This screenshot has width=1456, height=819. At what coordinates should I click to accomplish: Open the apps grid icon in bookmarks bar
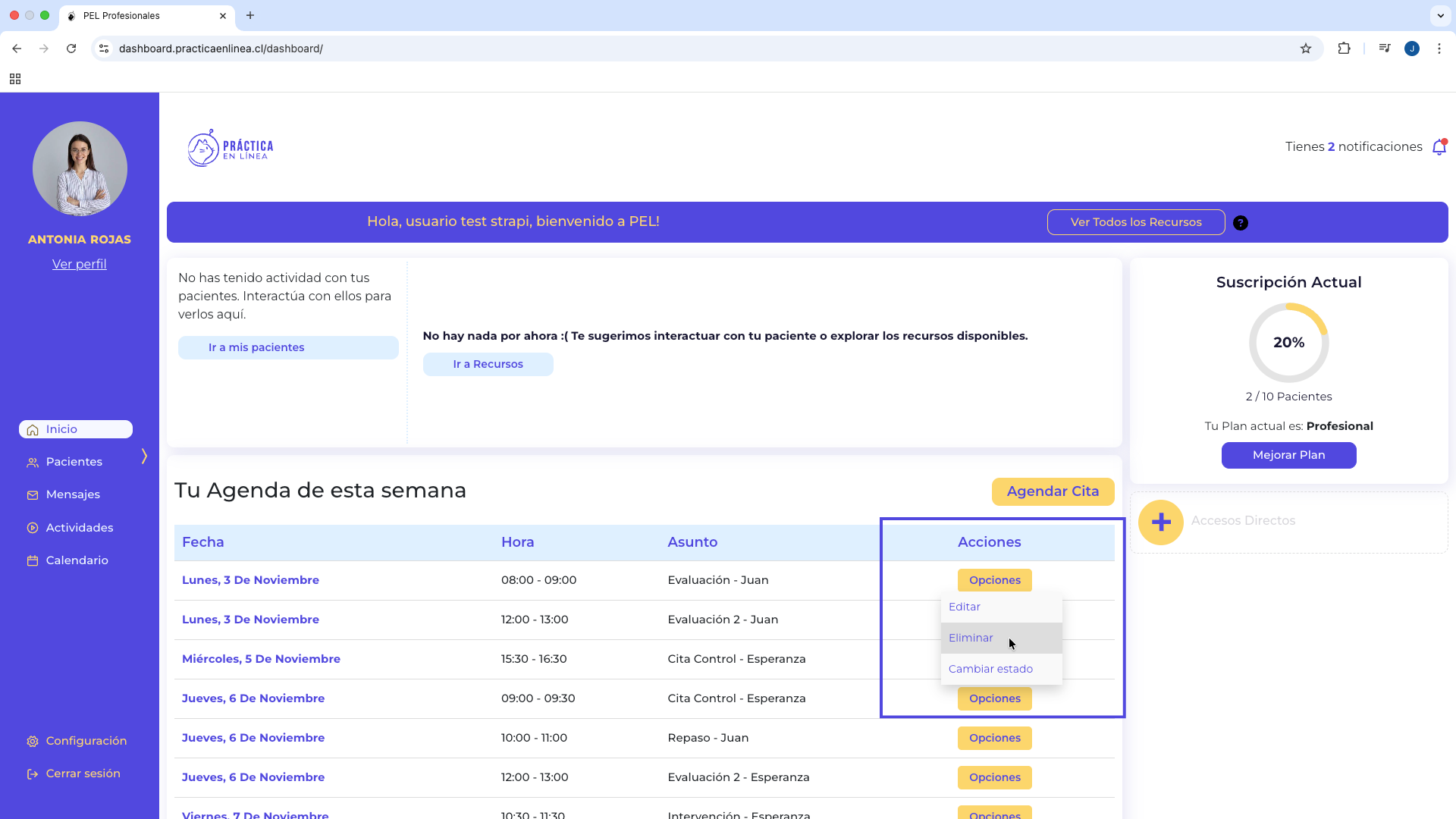point(15,79)
